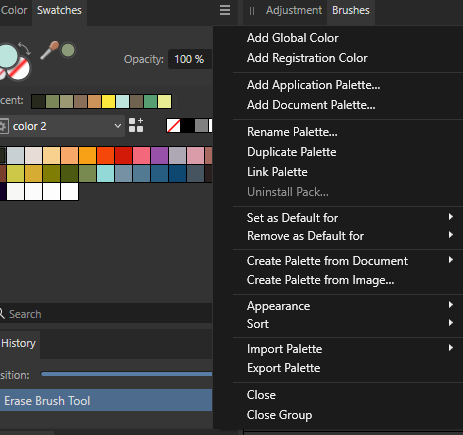This screenshot has height=435, width=463.
Task: Click the swatch Search field
Action: (106, 314)
